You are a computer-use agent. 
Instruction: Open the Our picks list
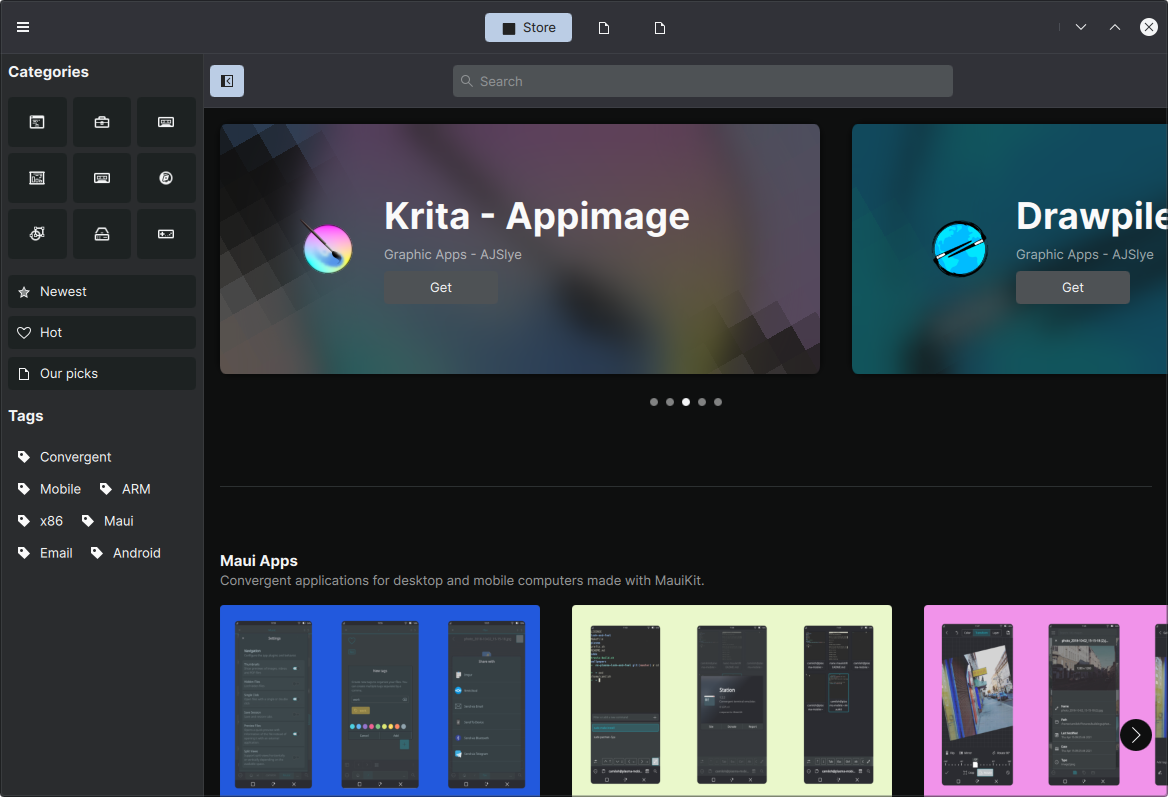tap(102, 373)
